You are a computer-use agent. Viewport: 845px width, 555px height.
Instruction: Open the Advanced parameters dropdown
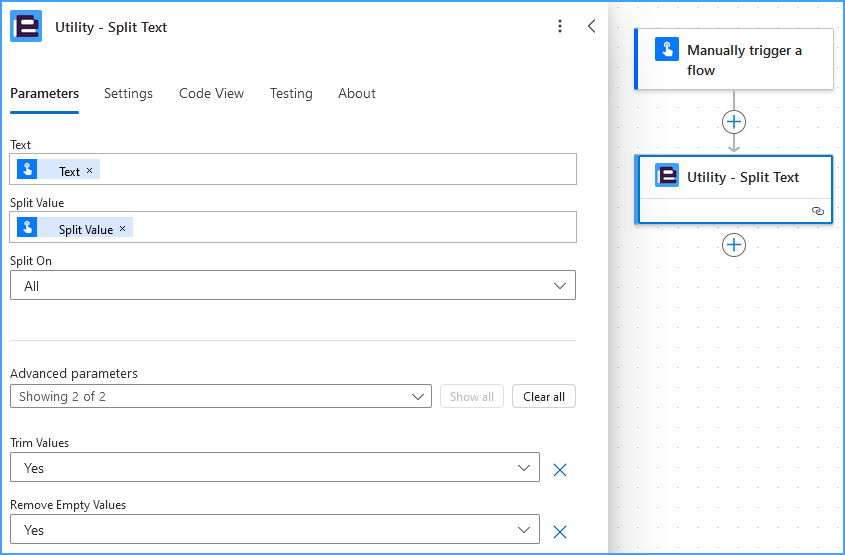221,396
